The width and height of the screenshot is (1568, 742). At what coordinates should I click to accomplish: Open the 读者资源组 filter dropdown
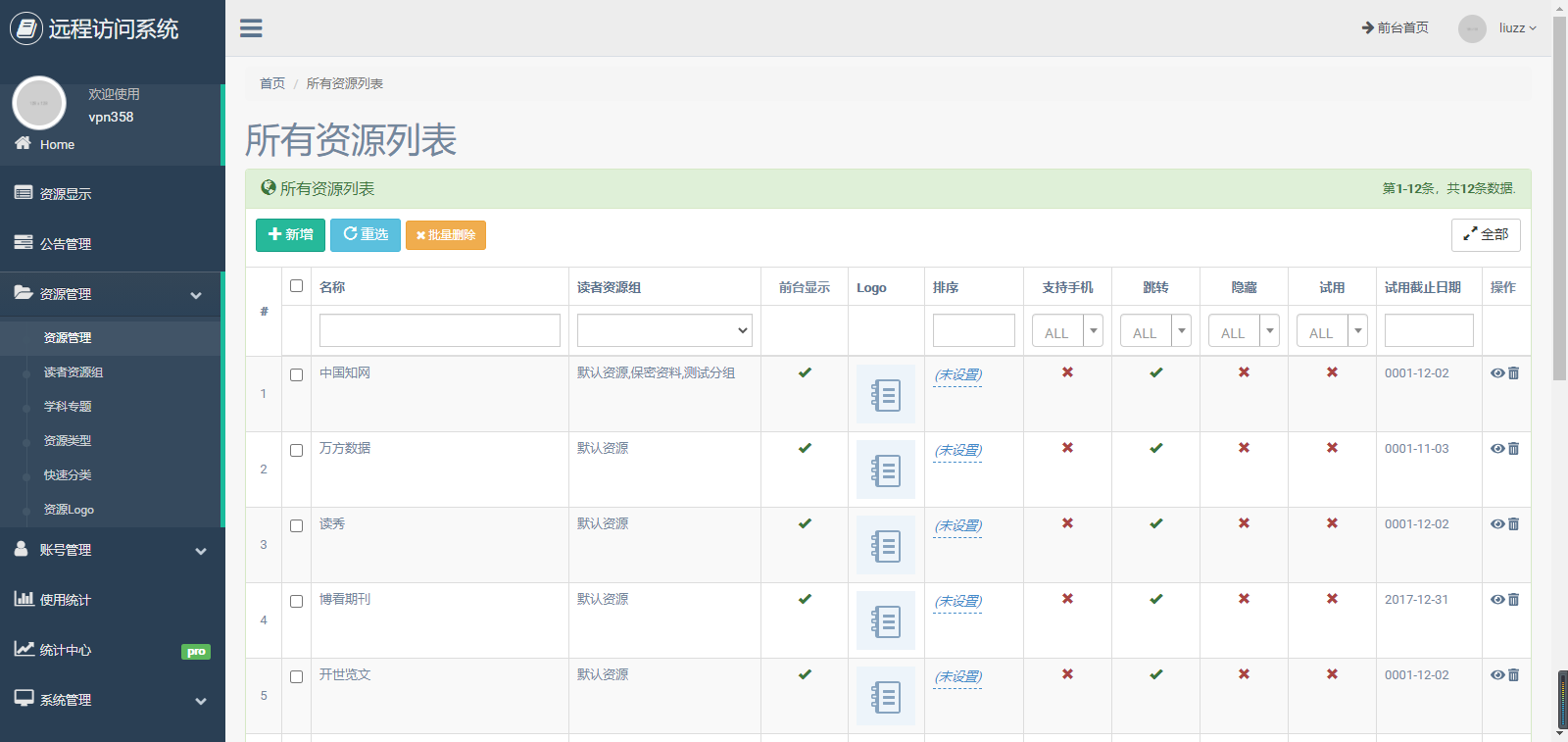664,330
